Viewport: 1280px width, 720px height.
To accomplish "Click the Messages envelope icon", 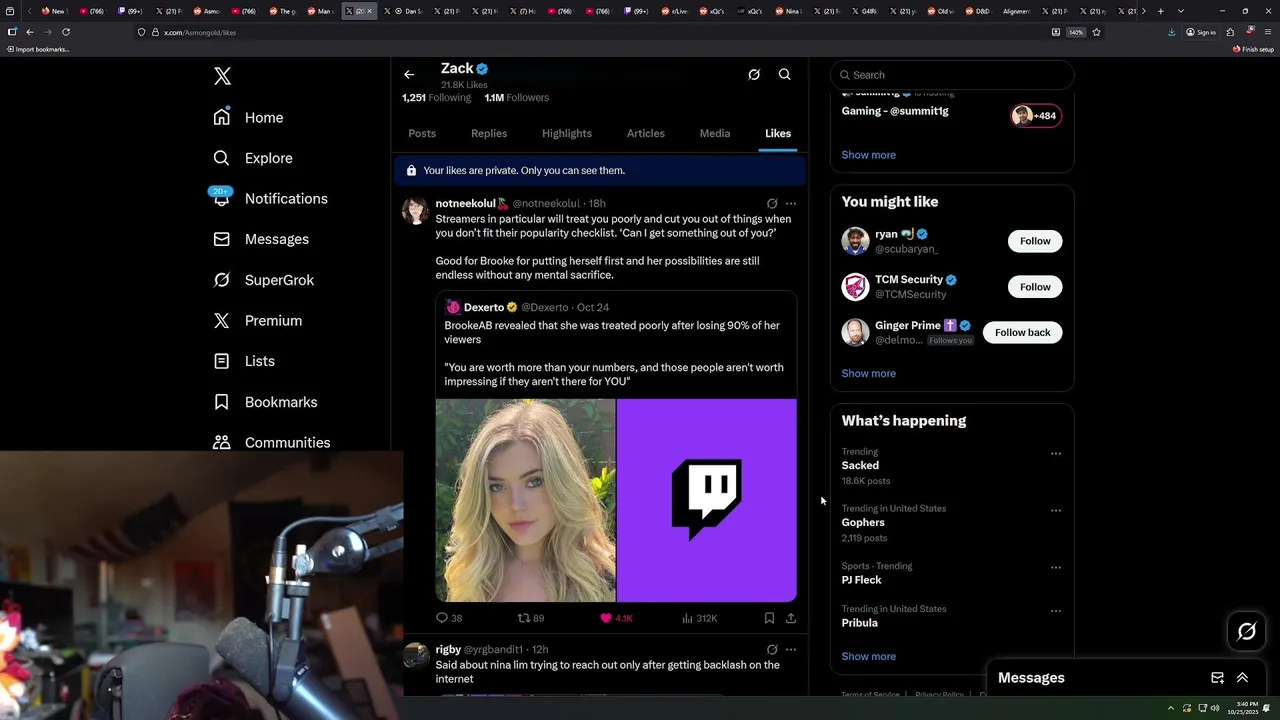I will 222,239.
